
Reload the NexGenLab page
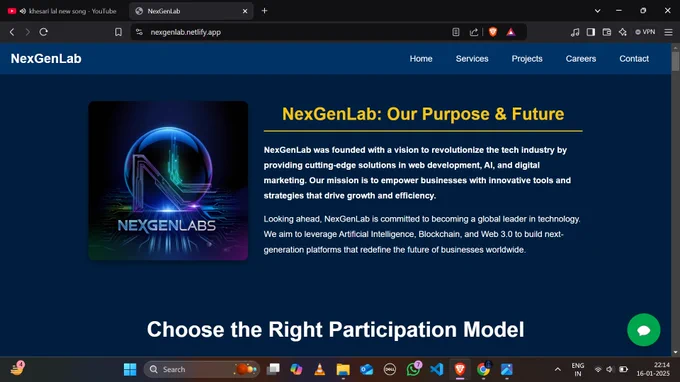click(43, 32)
